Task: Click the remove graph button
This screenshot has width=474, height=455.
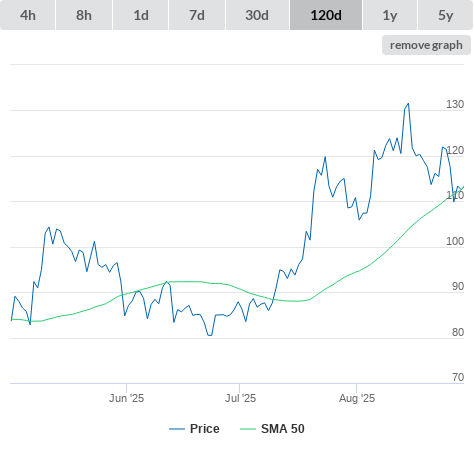Action: [x=426, y=45]
